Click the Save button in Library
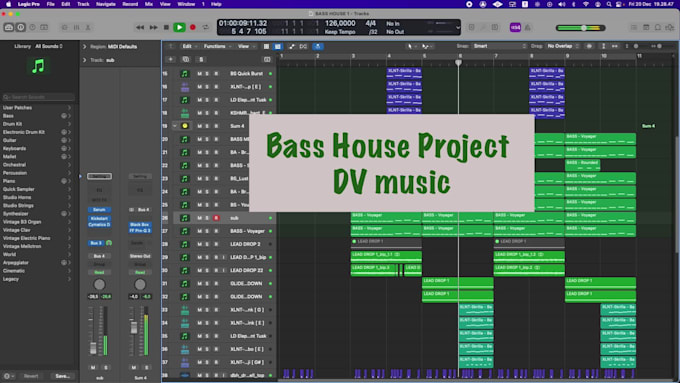 click(62, 376)
